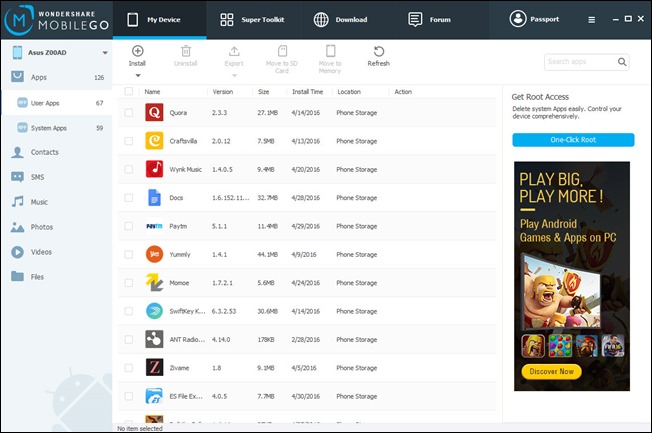Check the ES File Explorer row checkbox

(x=129, y=396)
